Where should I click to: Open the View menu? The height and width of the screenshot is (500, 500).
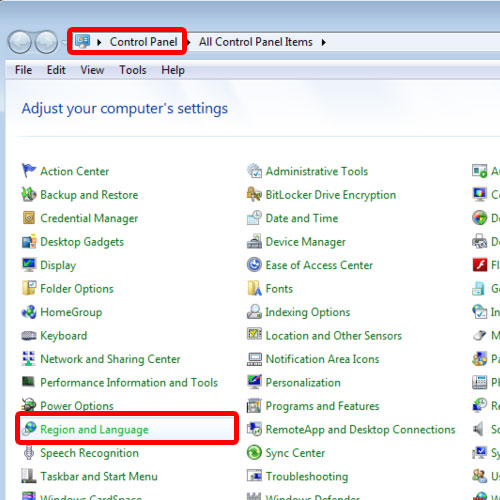[x=92, y=70]
